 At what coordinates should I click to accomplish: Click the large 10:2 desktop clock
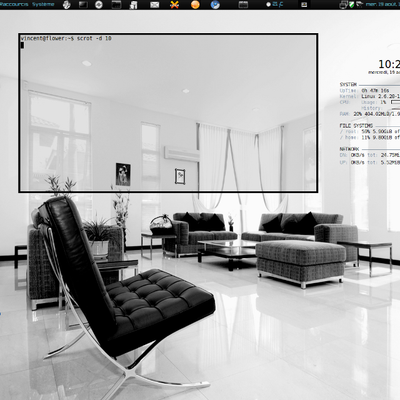[389, 64]
